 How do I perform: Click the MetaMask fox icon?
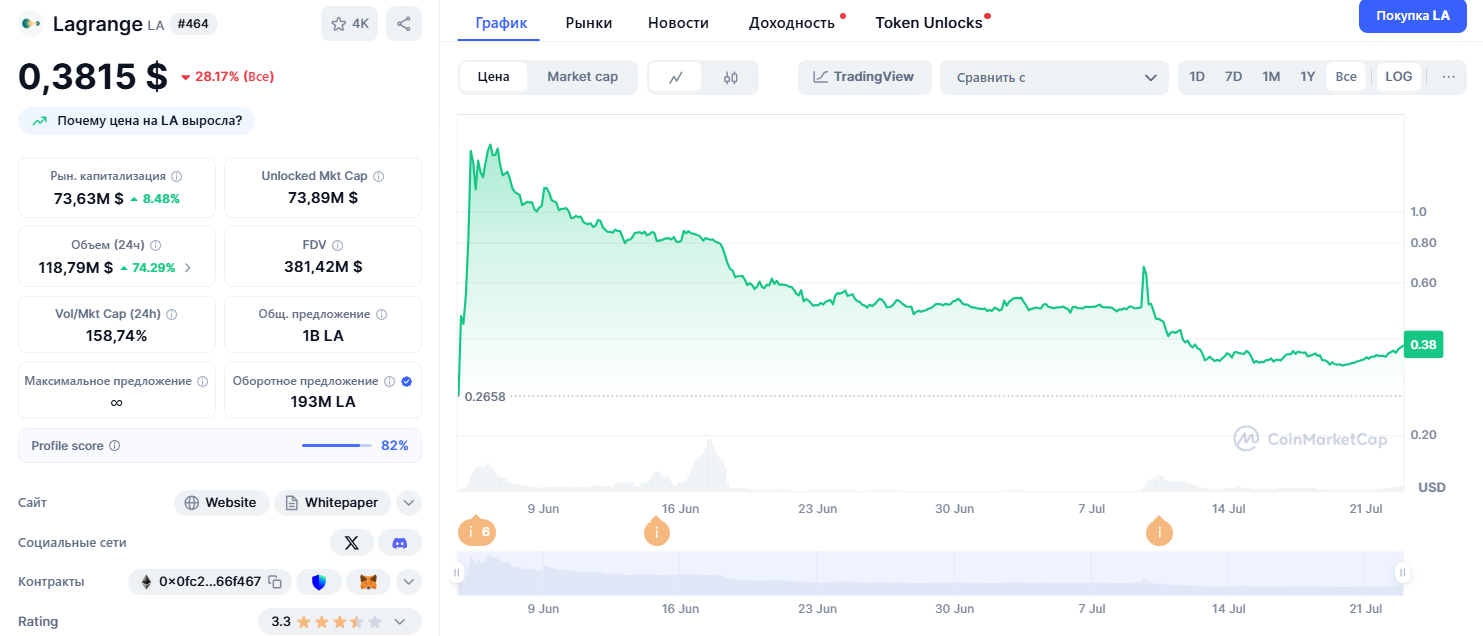369,581
